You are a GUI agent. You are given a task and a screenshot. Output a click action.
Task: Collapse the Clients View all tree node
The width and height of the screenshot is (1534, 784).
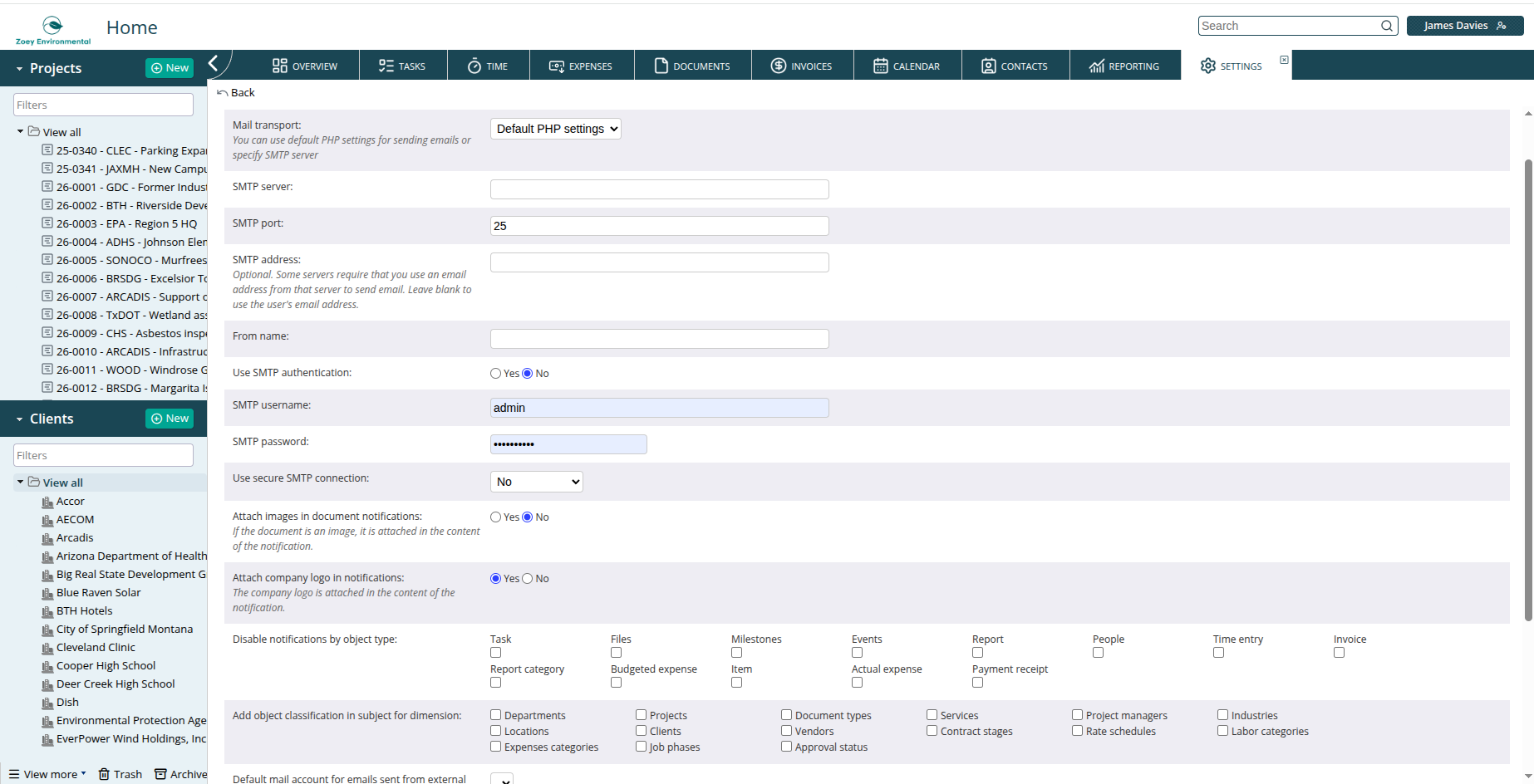point(20,482)
